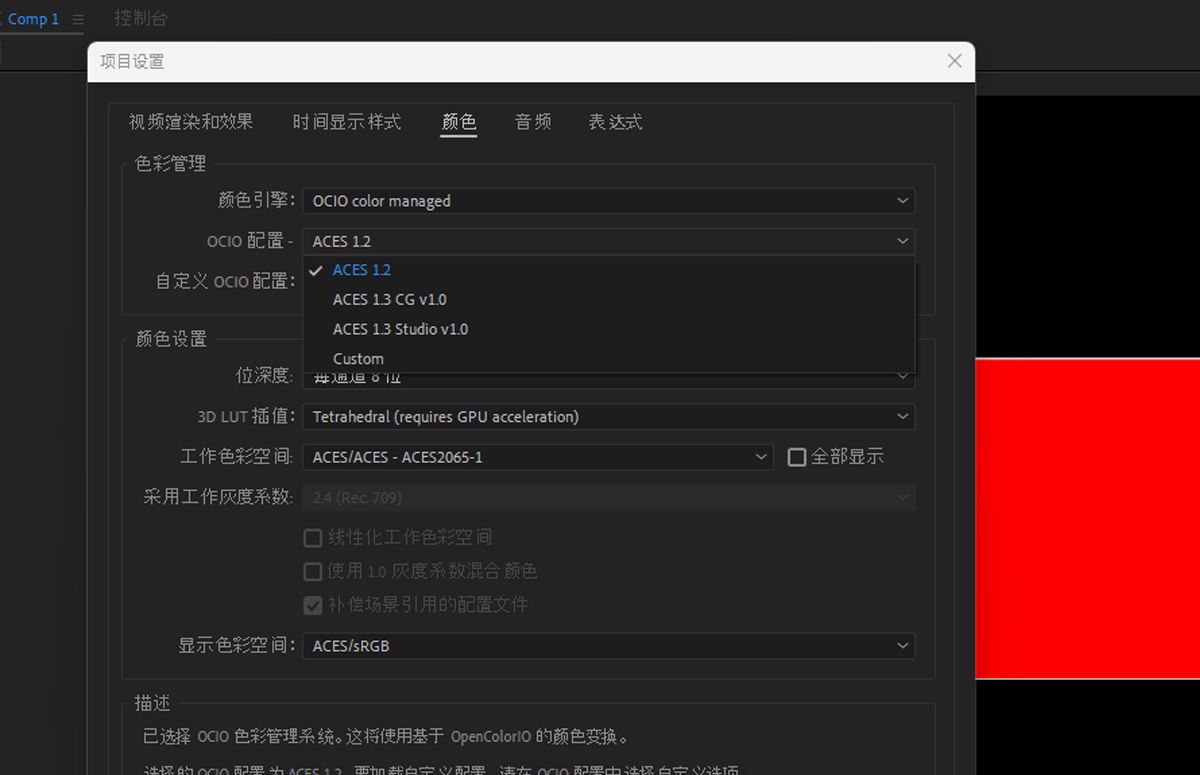Select the 控制台 tab
Screen dimensions: 1200x775
[141, 17]
